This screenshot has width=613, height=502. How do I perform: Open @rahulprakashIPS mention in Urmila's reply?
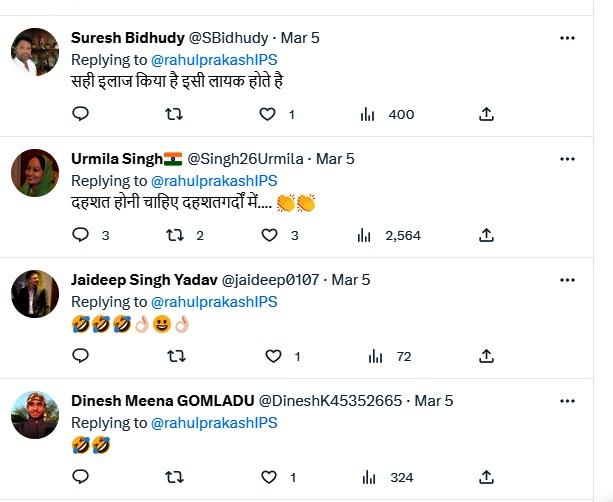click(213, 181)
